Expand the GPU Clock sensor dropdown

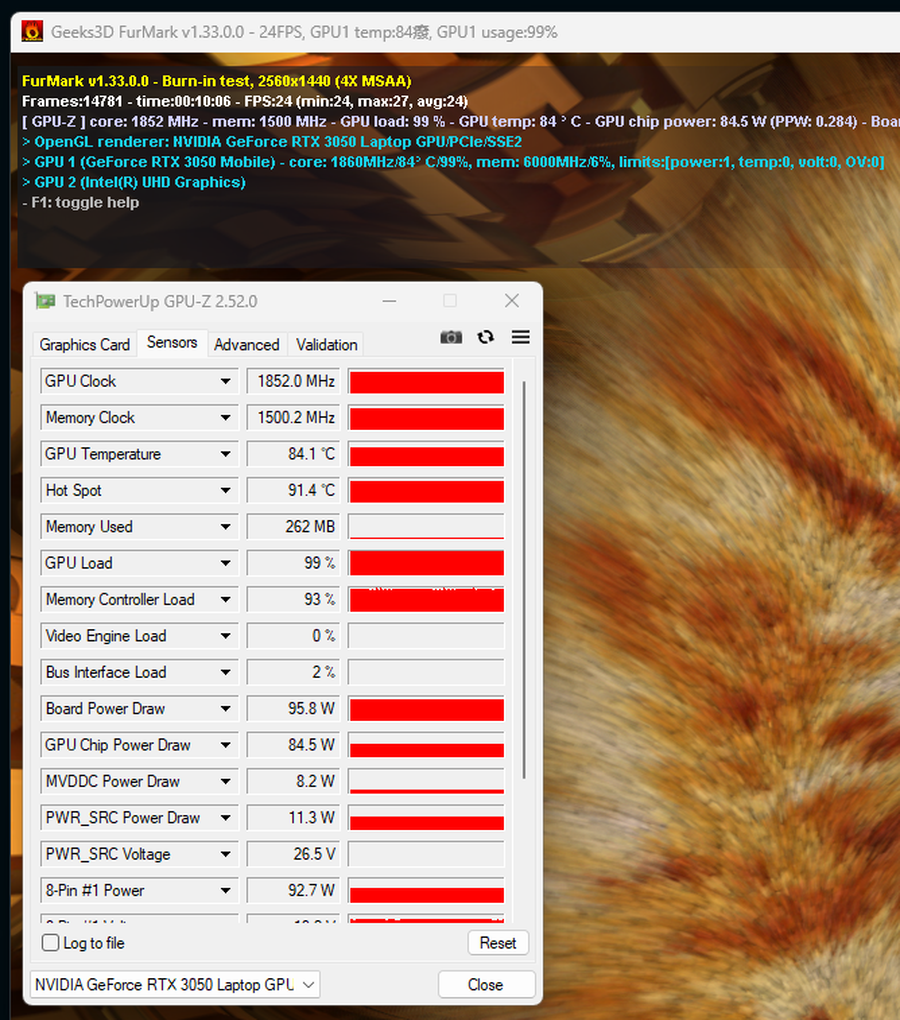pos(226,382)
